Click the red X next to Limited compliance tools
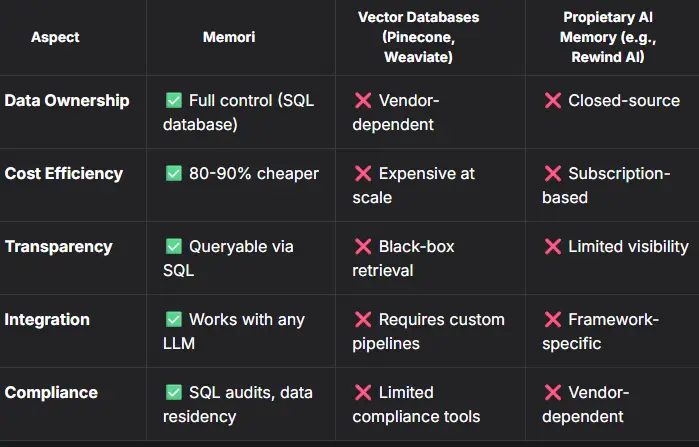 363,393
